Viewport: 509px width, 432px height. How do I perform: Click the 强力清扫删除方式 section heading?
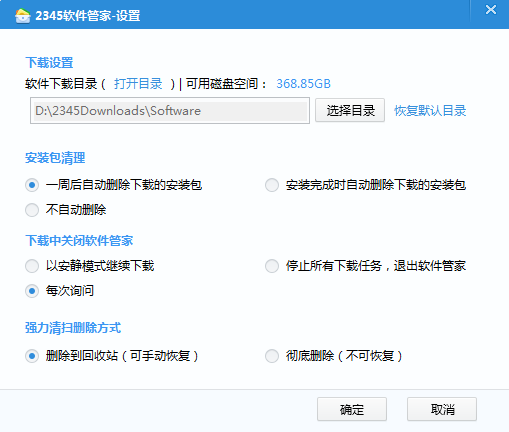click(73, 328)
